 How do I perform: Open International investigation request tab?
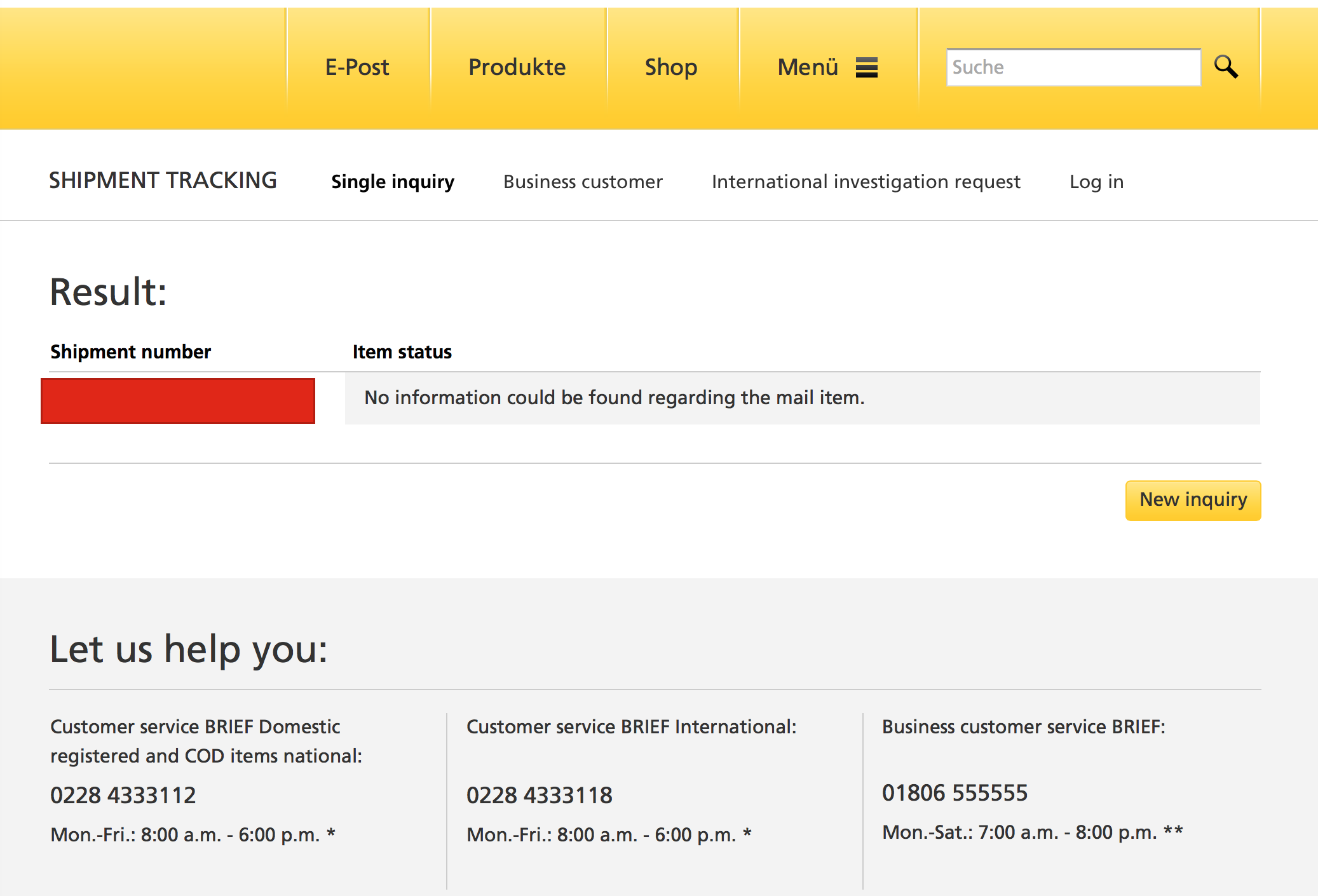click(x=866, y=182)
